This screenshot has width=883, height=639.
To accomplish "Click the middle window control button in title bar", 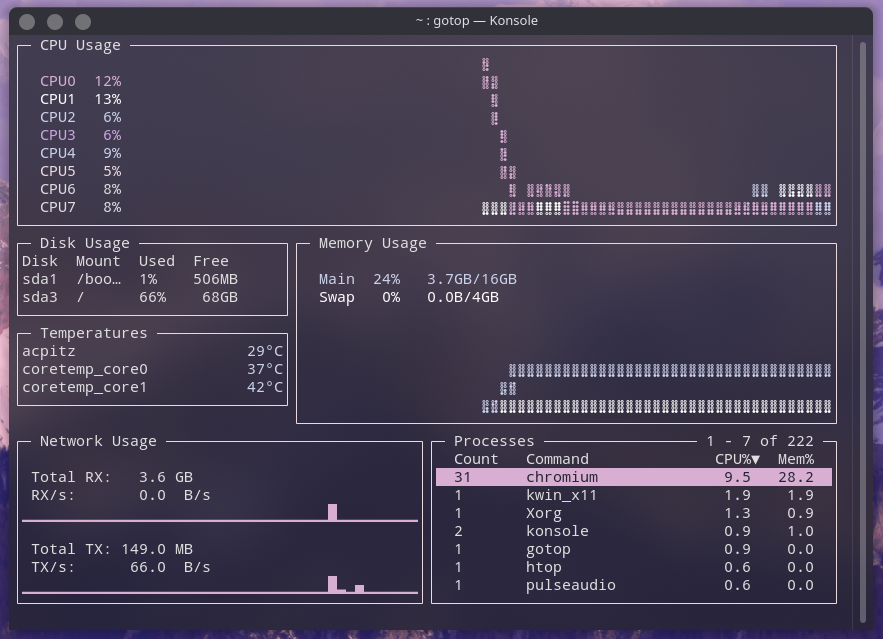I will 55,21.
